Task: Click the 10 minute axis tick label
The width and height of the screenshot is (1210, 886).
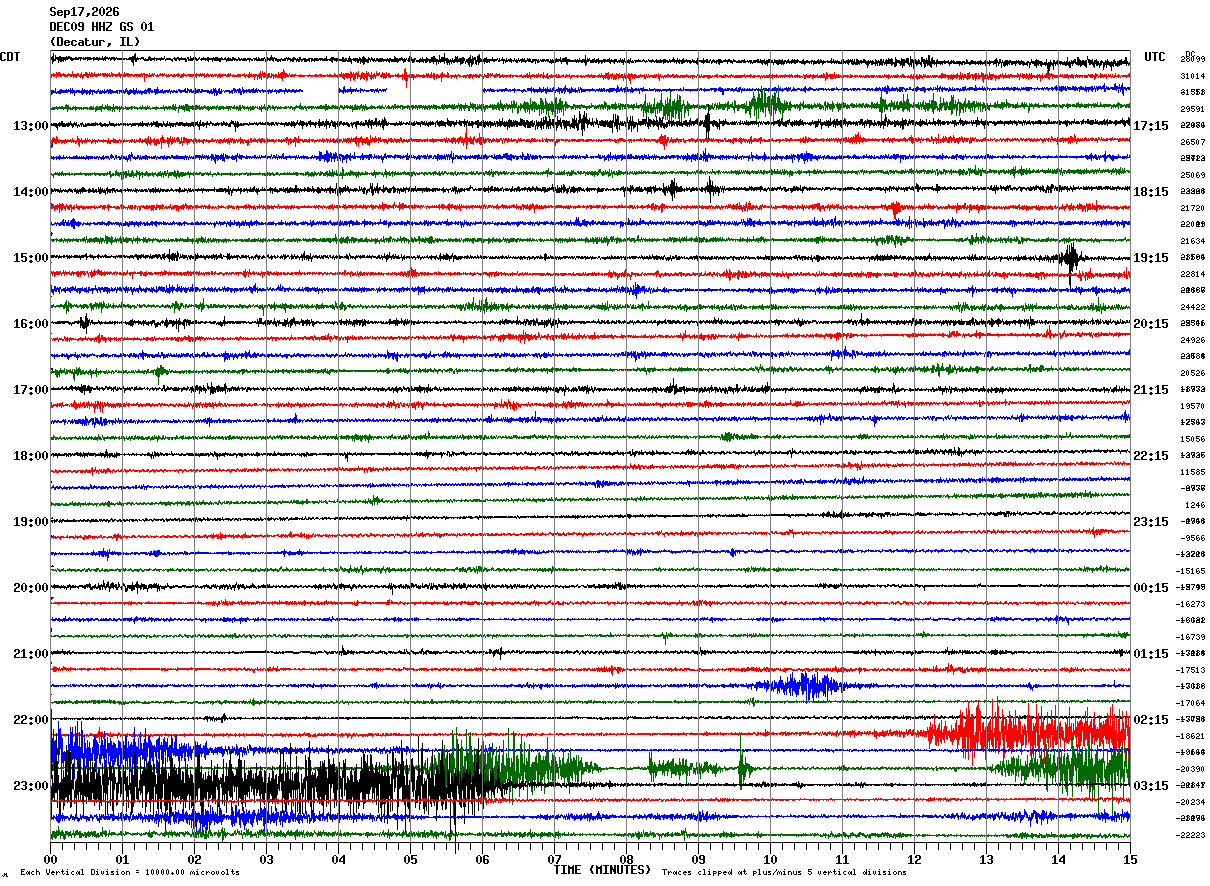Action: click(x=770, y=859)
